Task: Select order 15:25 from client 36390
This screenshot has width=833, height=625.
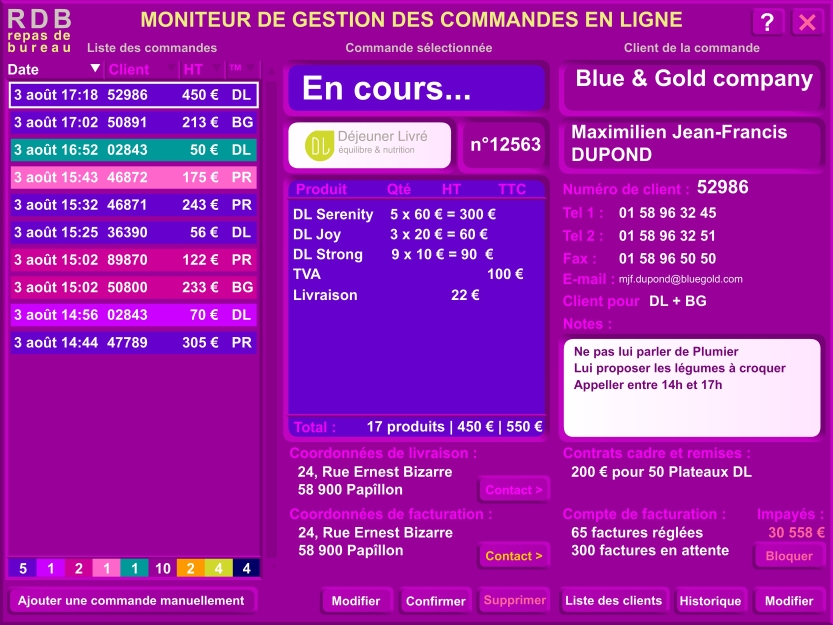Action: (134, 232)
